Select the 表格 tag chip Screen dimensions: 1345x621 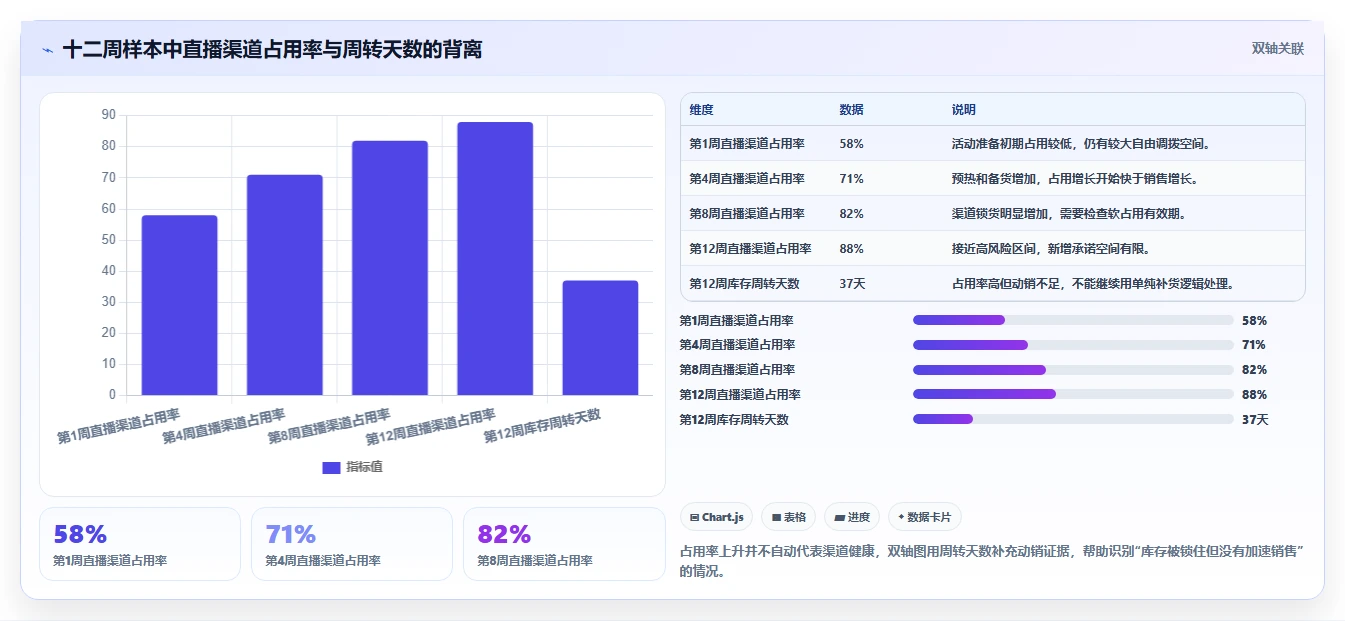[789, 517]
